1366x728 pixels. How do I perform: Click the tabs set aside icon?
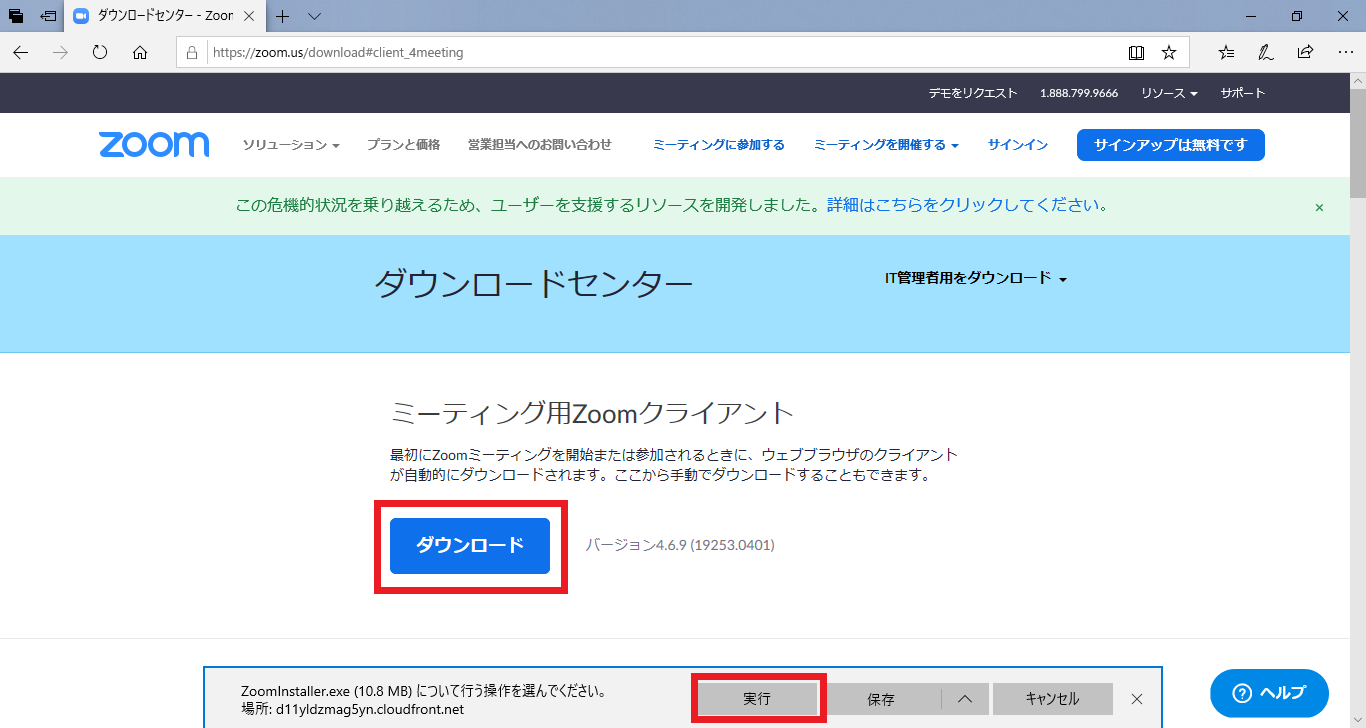[16, 16]
